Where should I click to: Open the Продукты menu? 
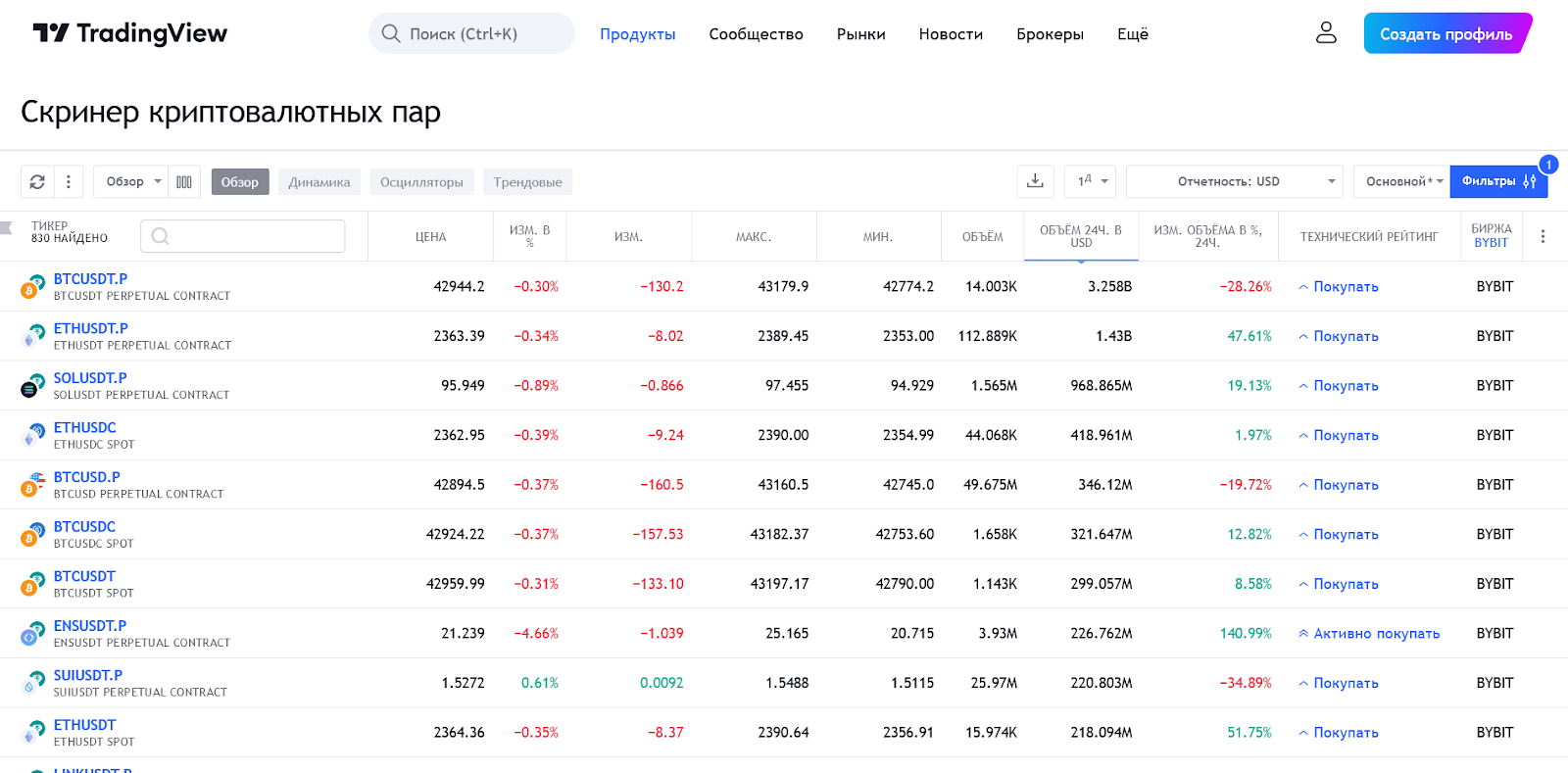point(638,34)
